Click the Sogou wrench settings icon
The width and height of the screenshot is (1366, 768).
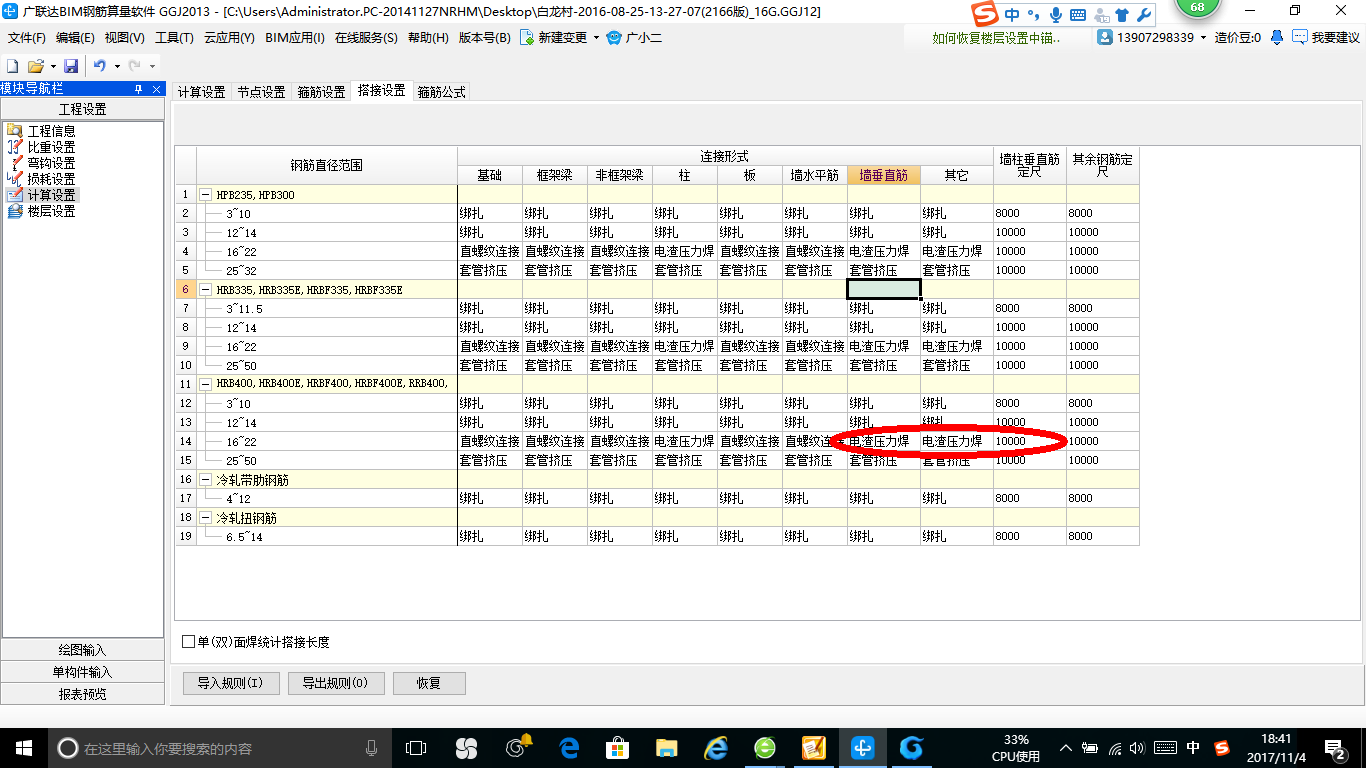pyautogui.click(x=1143, y=15)
